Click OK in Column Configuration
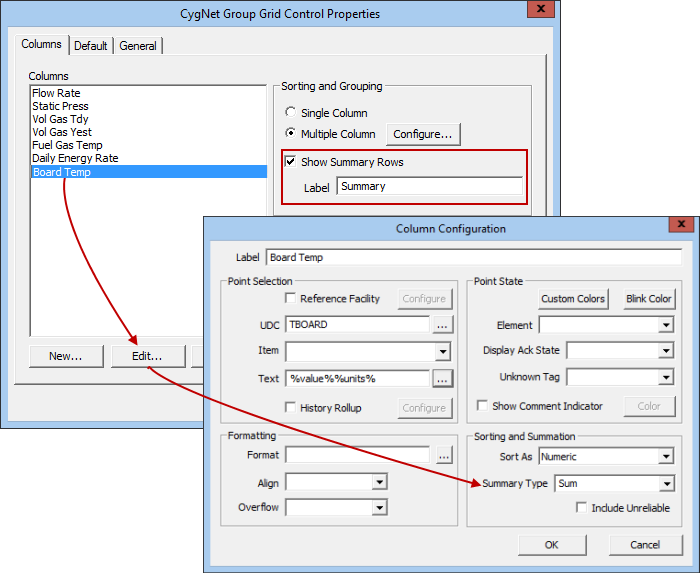The width and height of the screenshot is (700, 573). (552, 545)
